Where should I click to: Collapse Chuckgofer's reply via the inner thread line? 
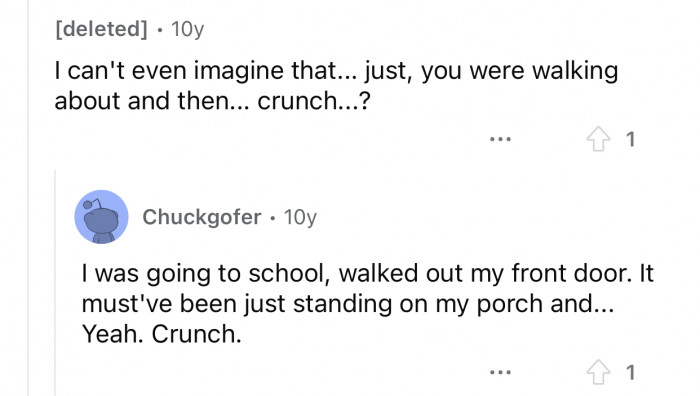click(x=55, y=283)
